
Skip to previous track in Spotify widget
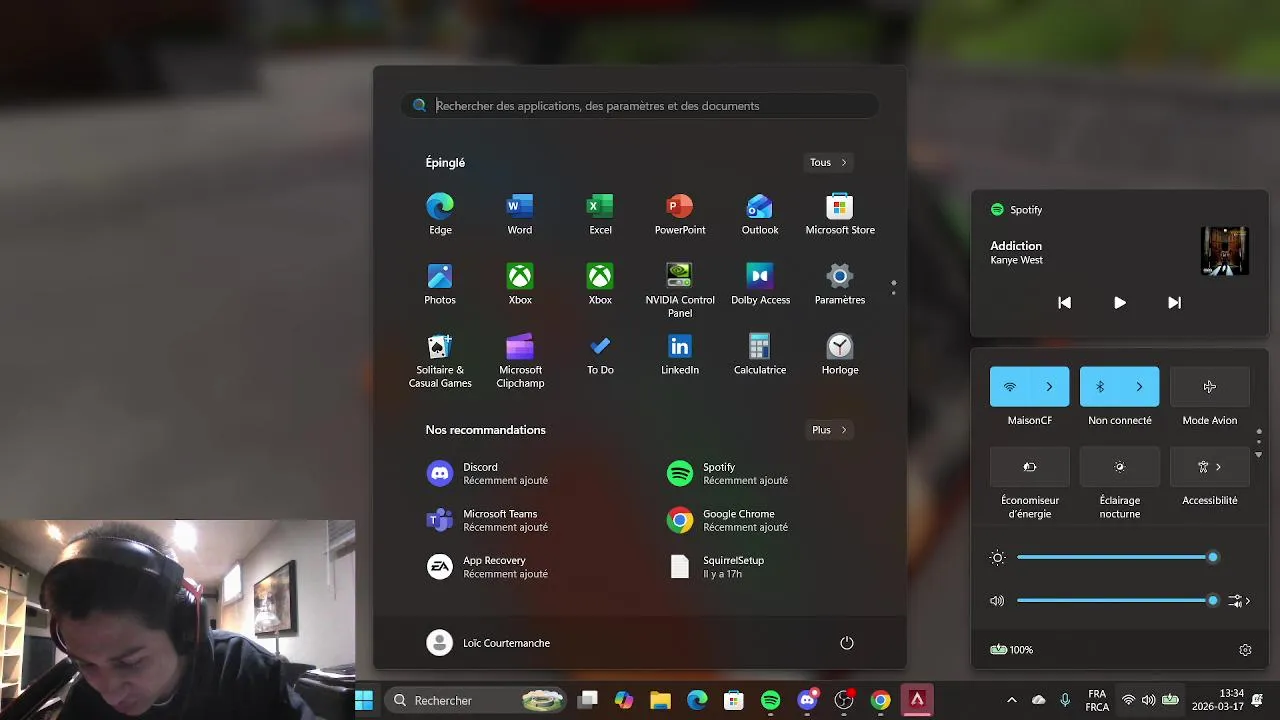pos(1065,303)
